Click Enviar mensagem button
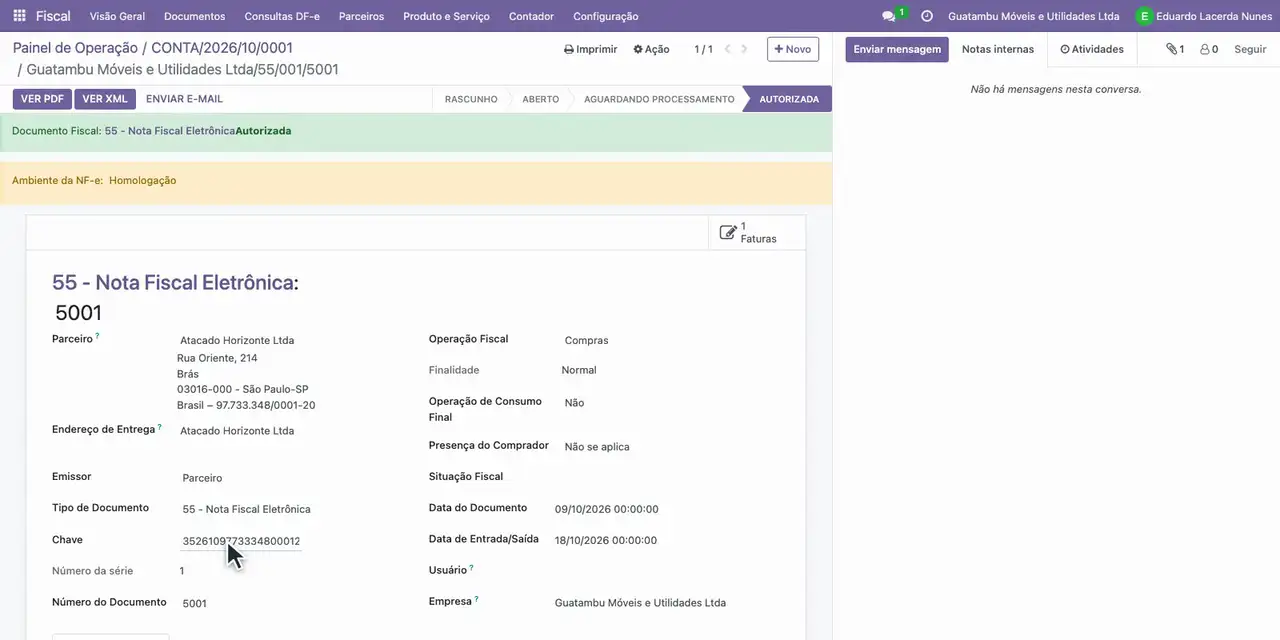Image resolution: width=1280 pixels, height=640 pixels. click(x=897, y=49)
